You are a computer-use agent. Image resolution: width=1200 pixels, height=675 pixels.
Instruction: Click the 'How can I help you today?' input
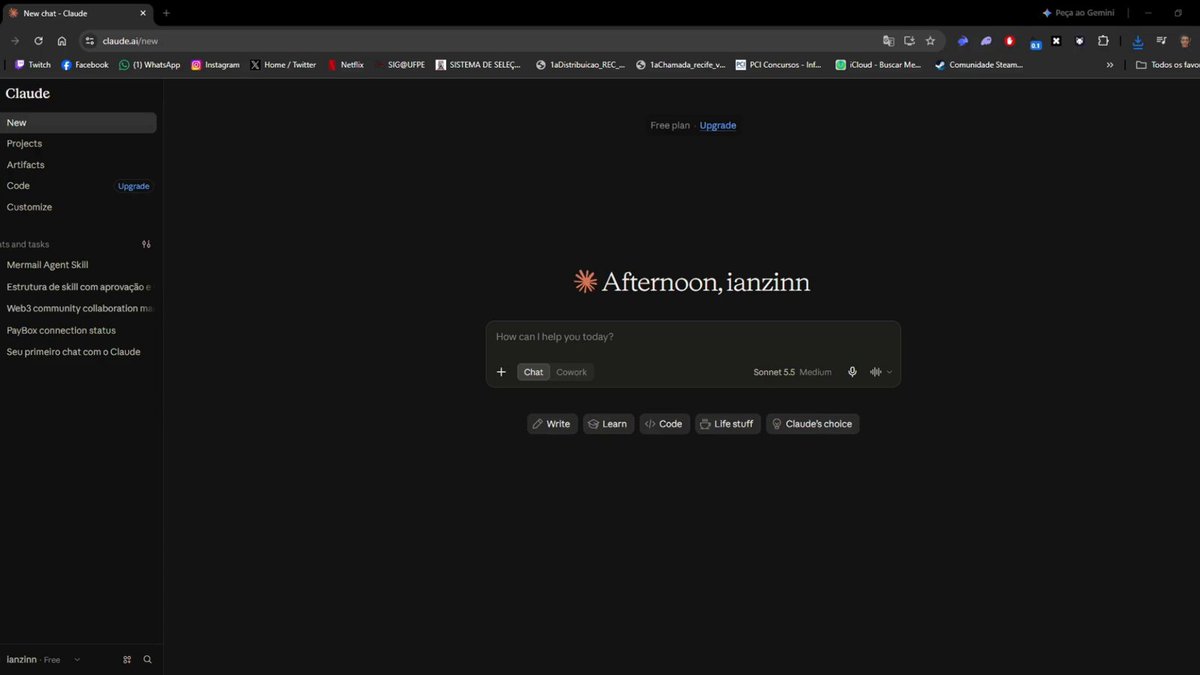click(x=693, y=337)
